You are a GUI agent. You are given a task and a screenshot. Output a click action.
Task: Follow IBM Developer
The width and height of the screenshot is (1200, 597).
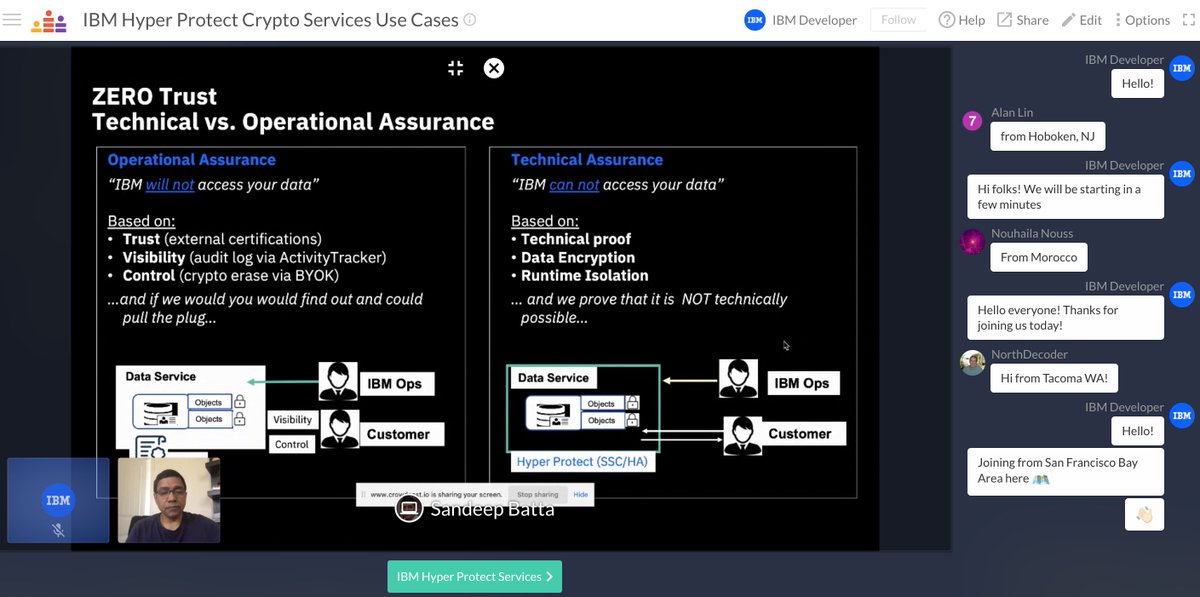[898, 20]
